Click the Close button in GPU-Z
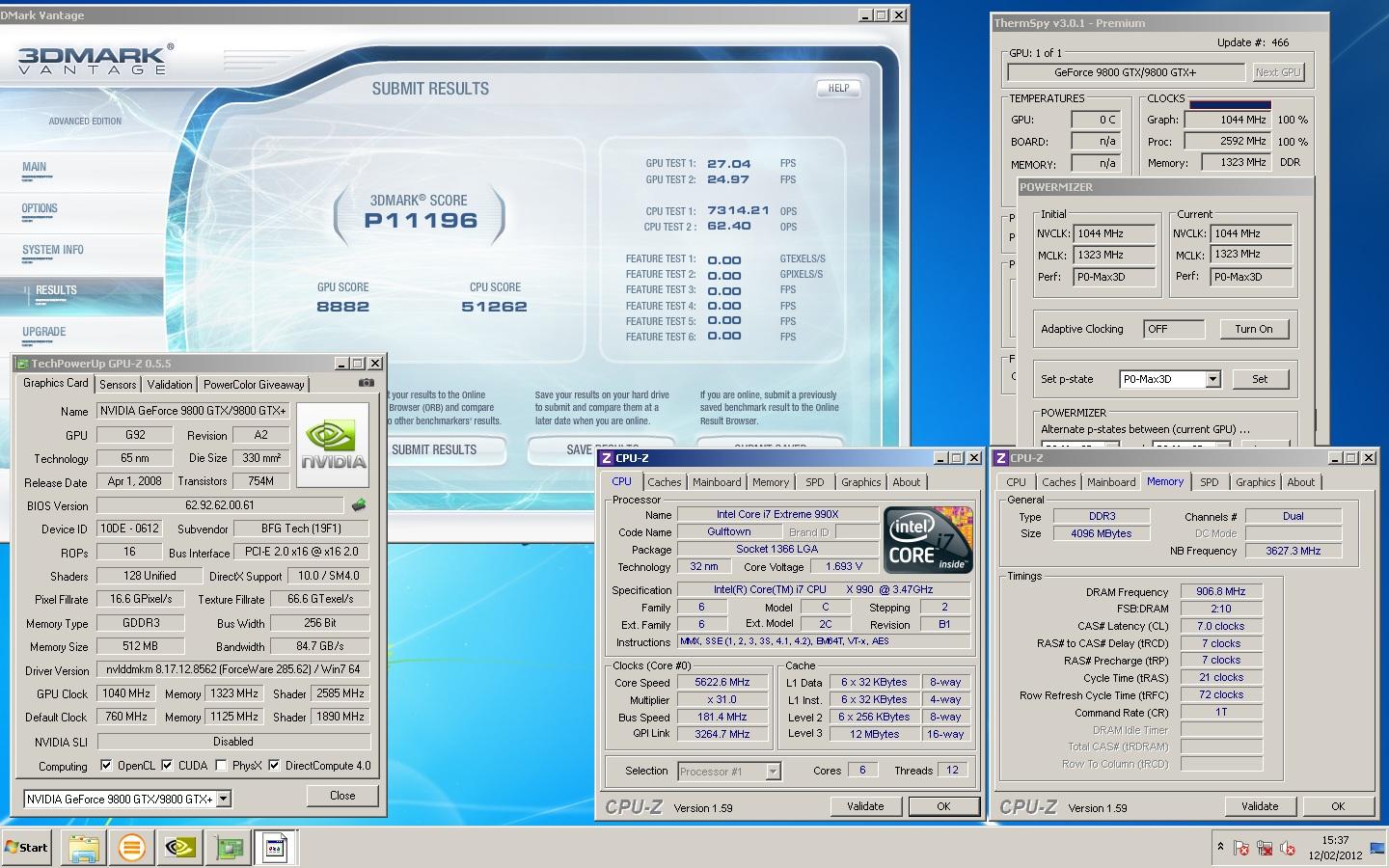This screenshot has height=868, width=1389. coord(342,796)
